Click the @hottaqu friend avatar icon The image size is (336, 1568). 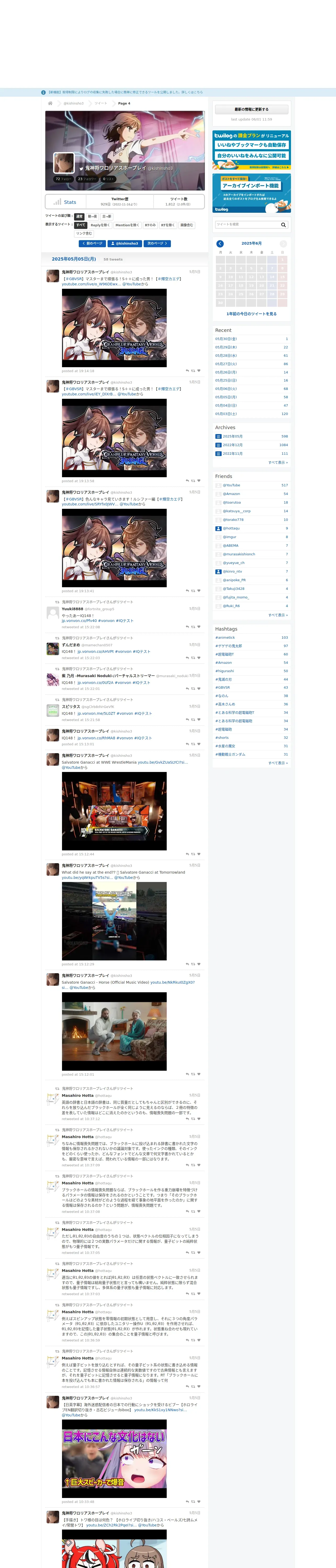pyautogui.click(x=218, y=528)
